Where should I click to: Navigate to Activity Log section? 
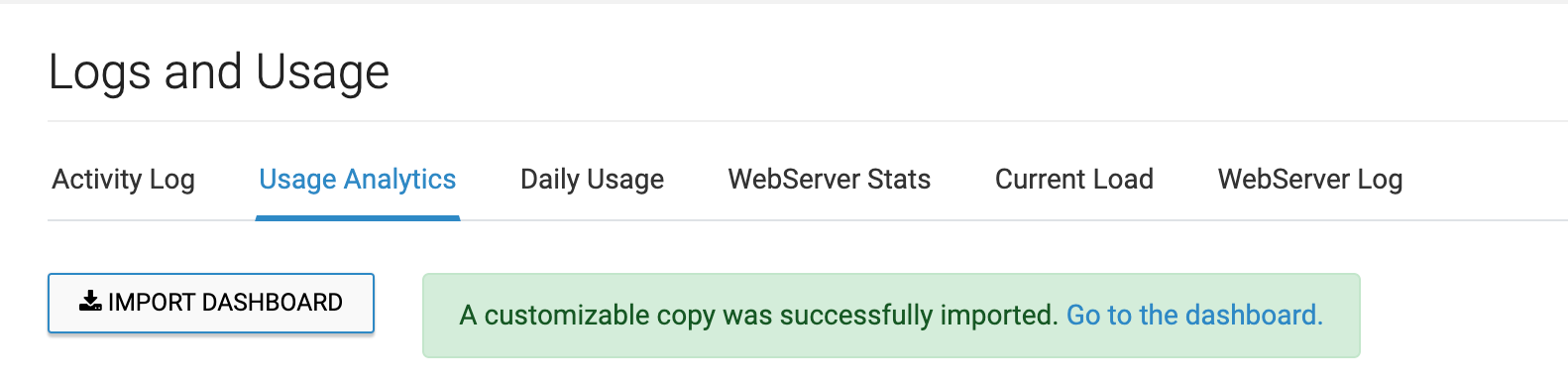123,180
